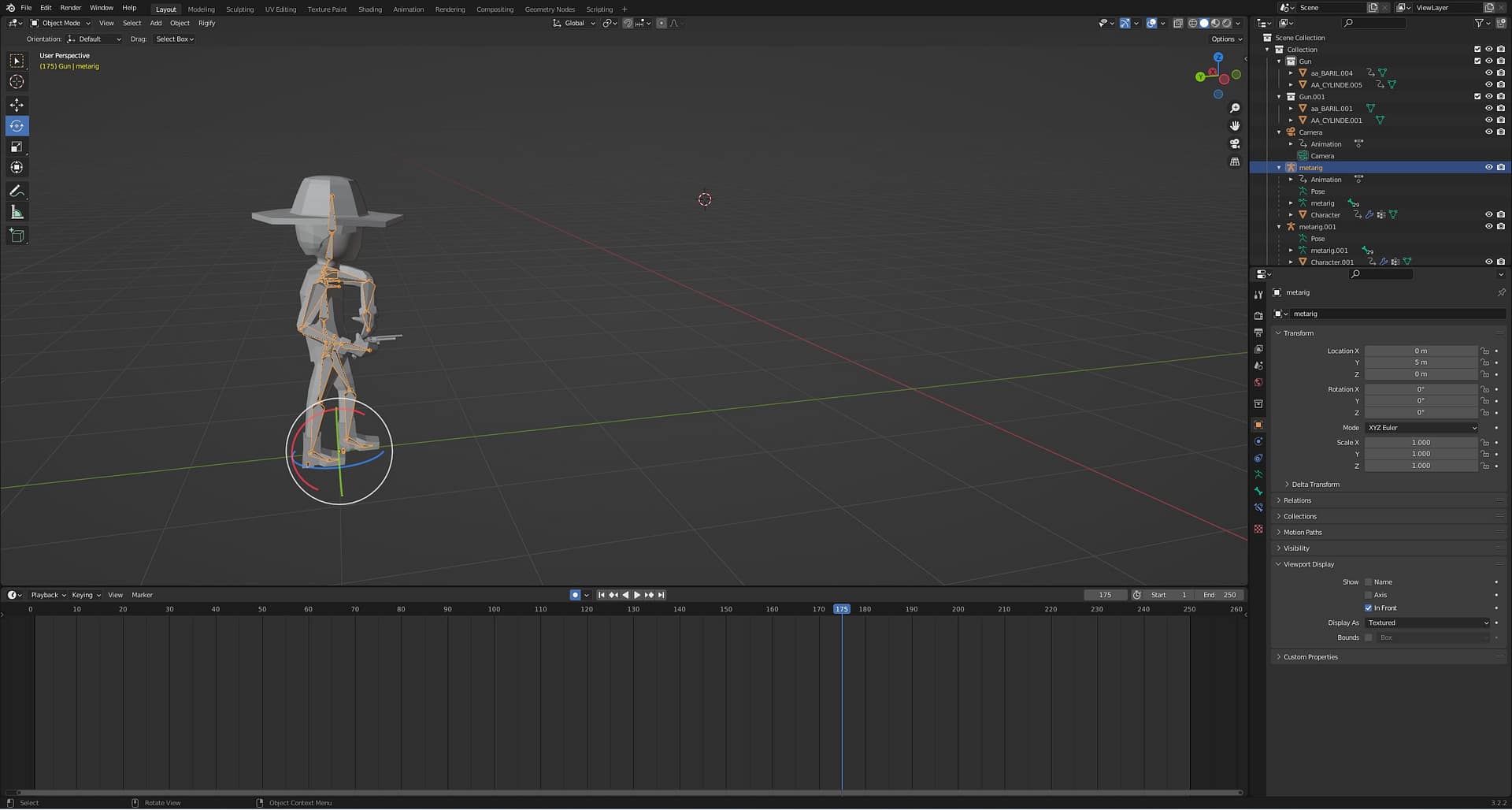
Task: Select the Cursor tool
Action: (17, 82)
